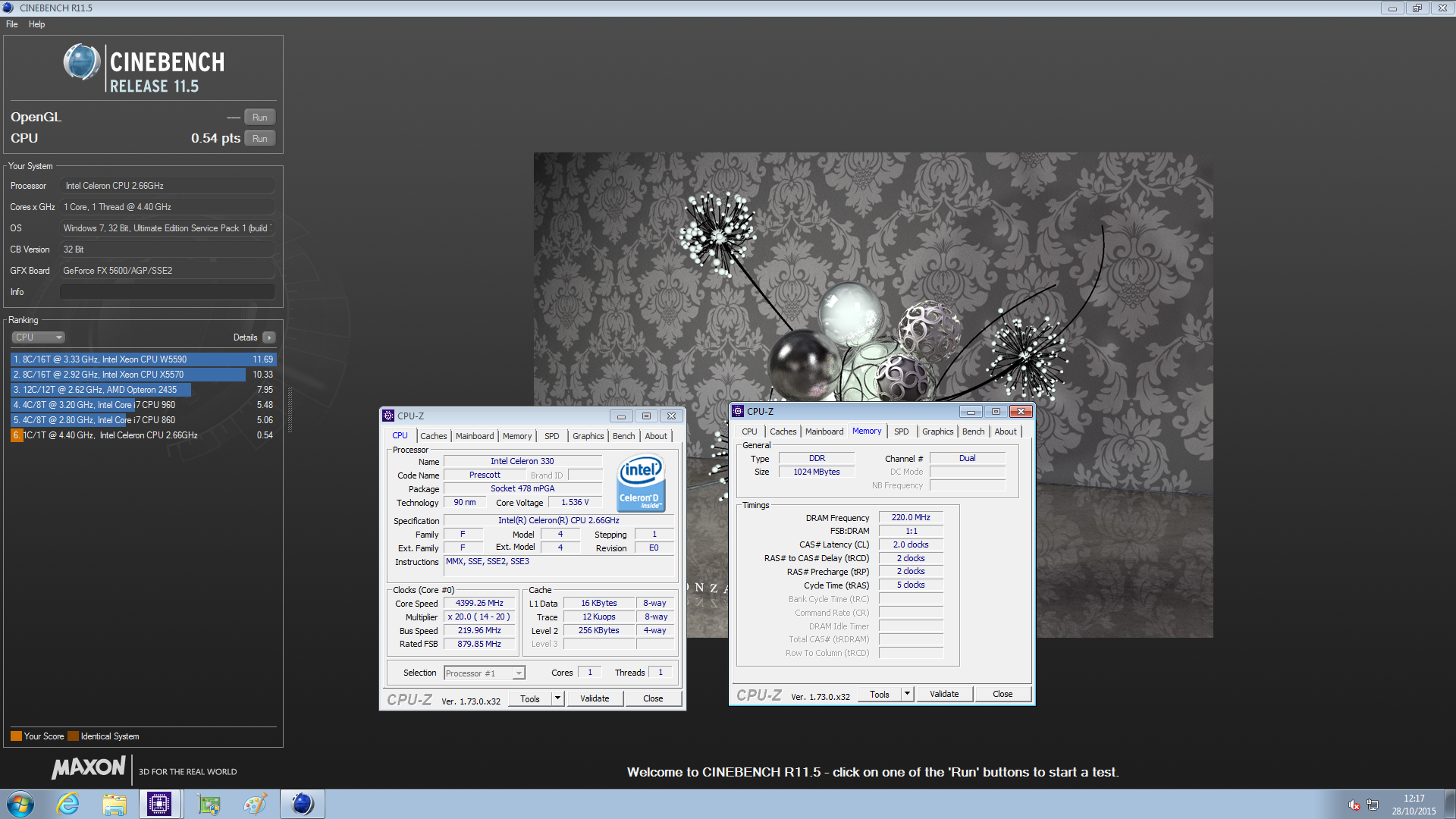Click the right CPU-Z window title icon

pos(738,412)
